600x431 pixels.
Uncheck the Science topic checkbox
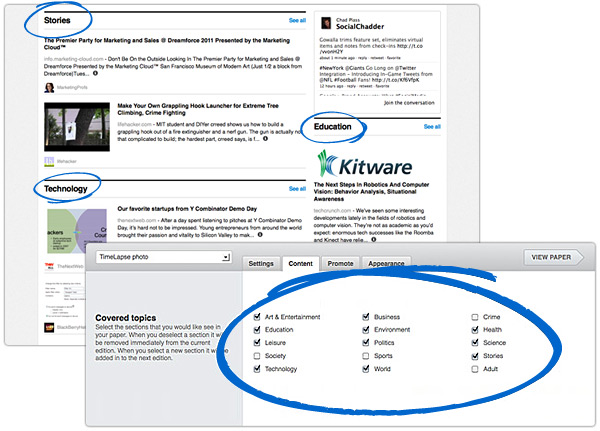point(475,343)
